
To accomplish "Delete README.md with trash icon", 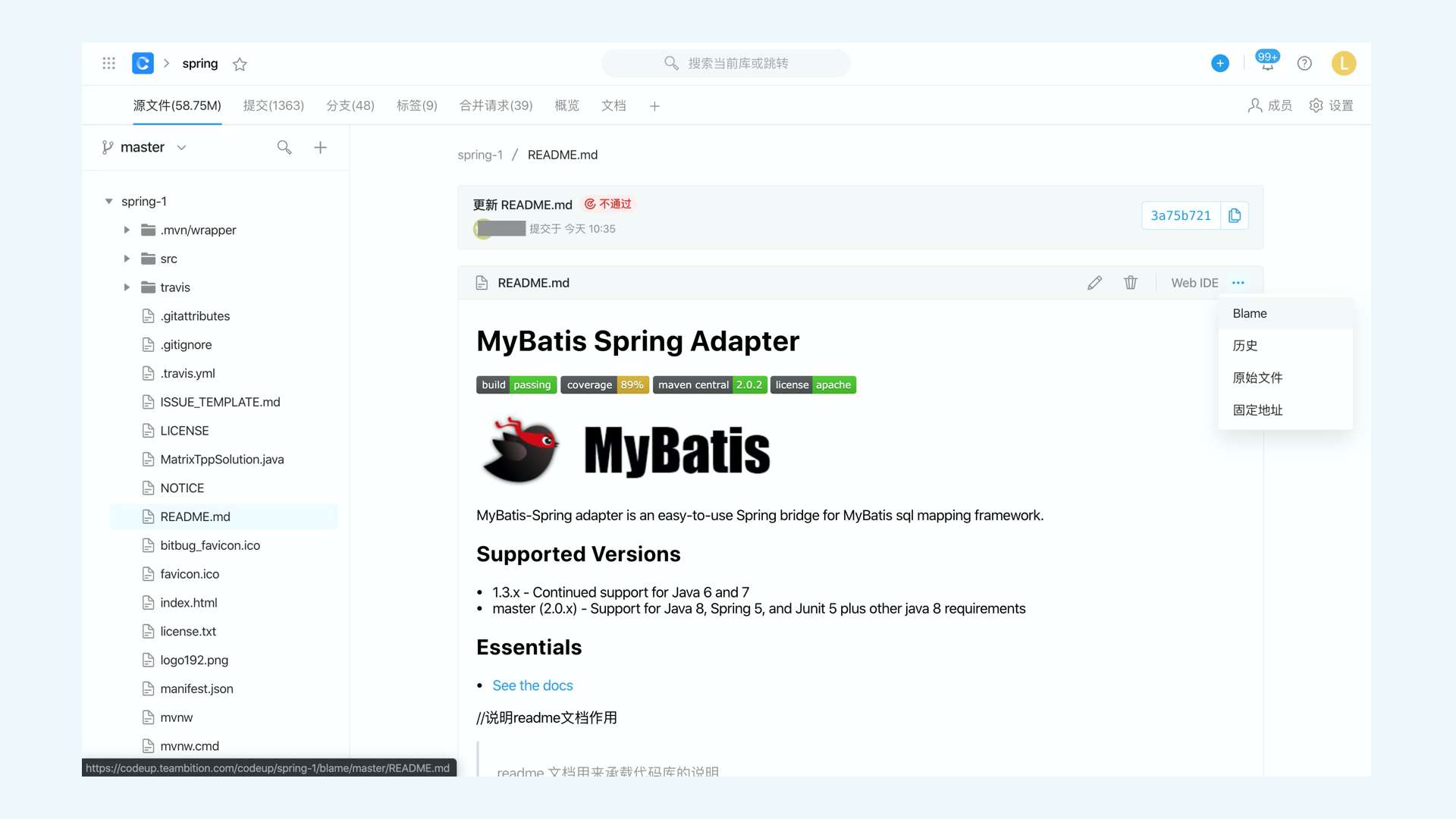I will point(1131,283).
